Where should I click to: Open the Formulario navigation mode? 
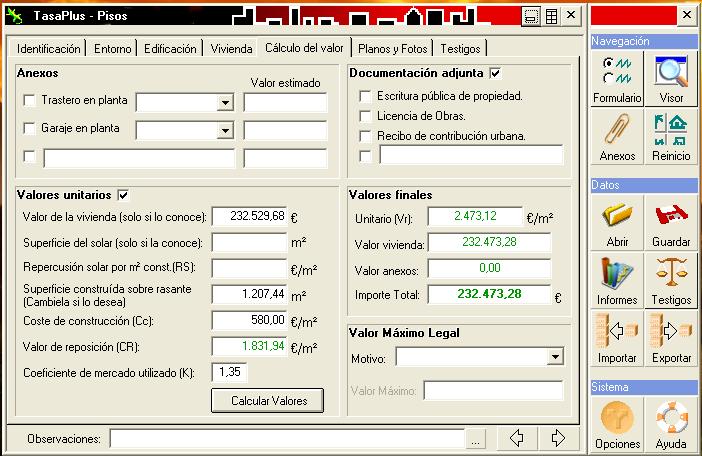617,78
